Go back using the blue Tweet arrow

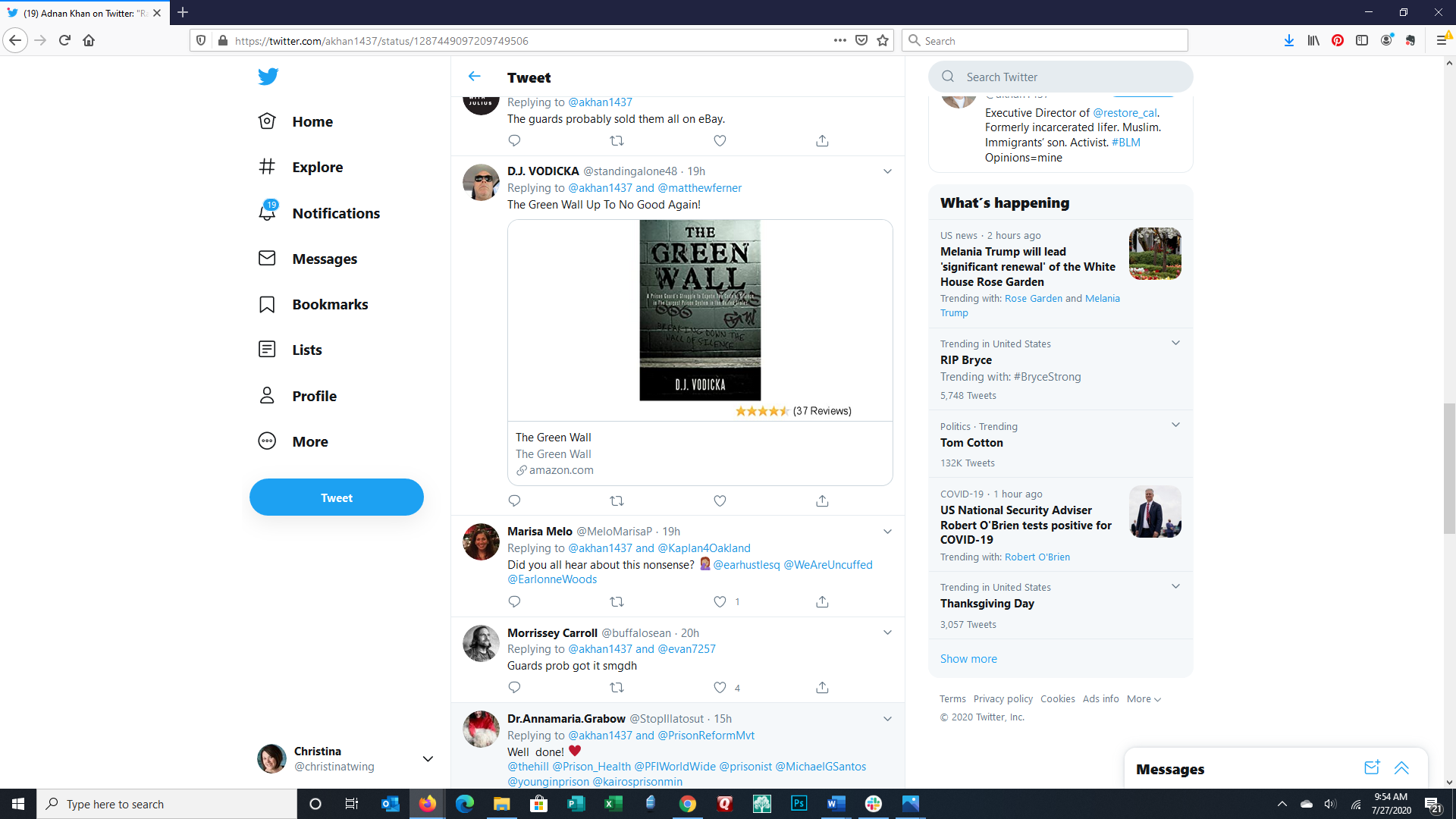[475, 77]
